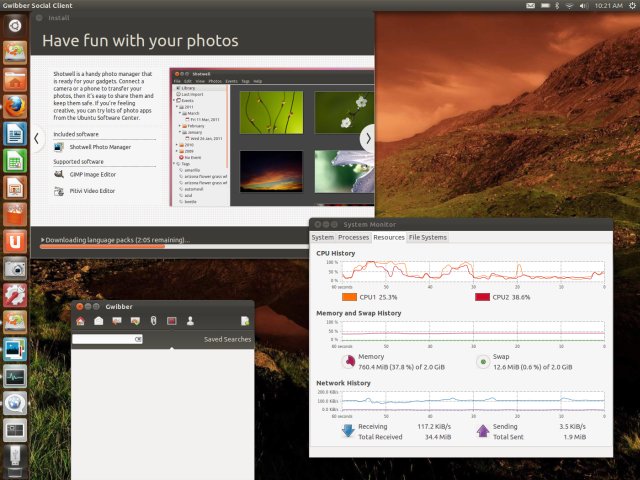Change the CPU2 red color swatch

[482, 297]
